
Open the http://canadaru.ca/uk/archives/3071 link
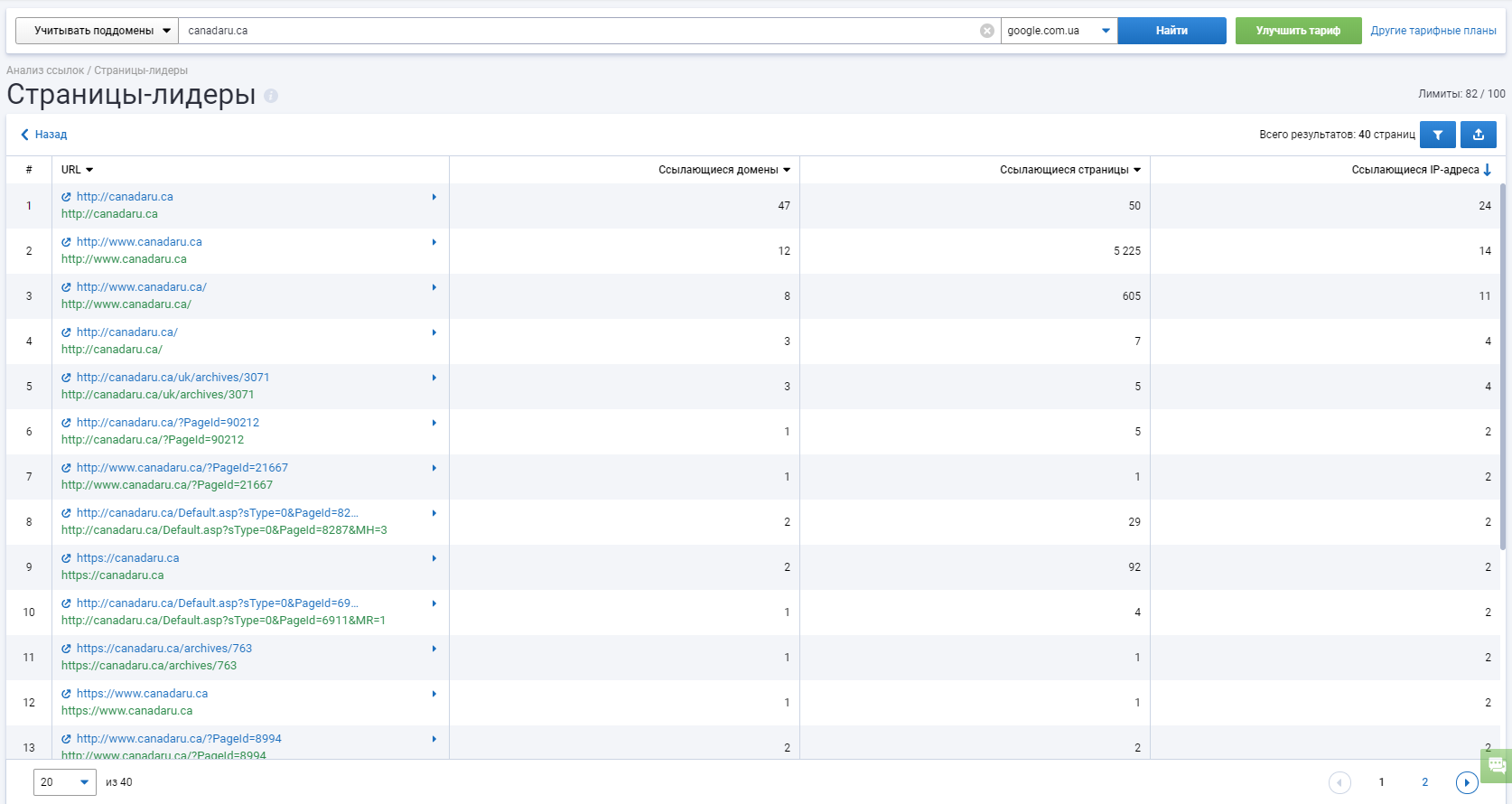tap(173, 378)
